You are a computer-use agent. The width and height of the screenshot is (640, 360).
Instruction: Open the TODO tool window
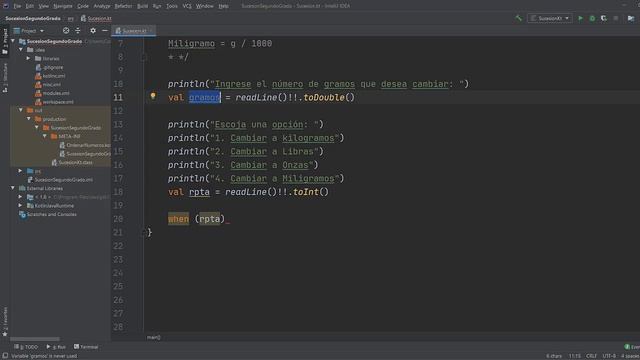point(26,347)
